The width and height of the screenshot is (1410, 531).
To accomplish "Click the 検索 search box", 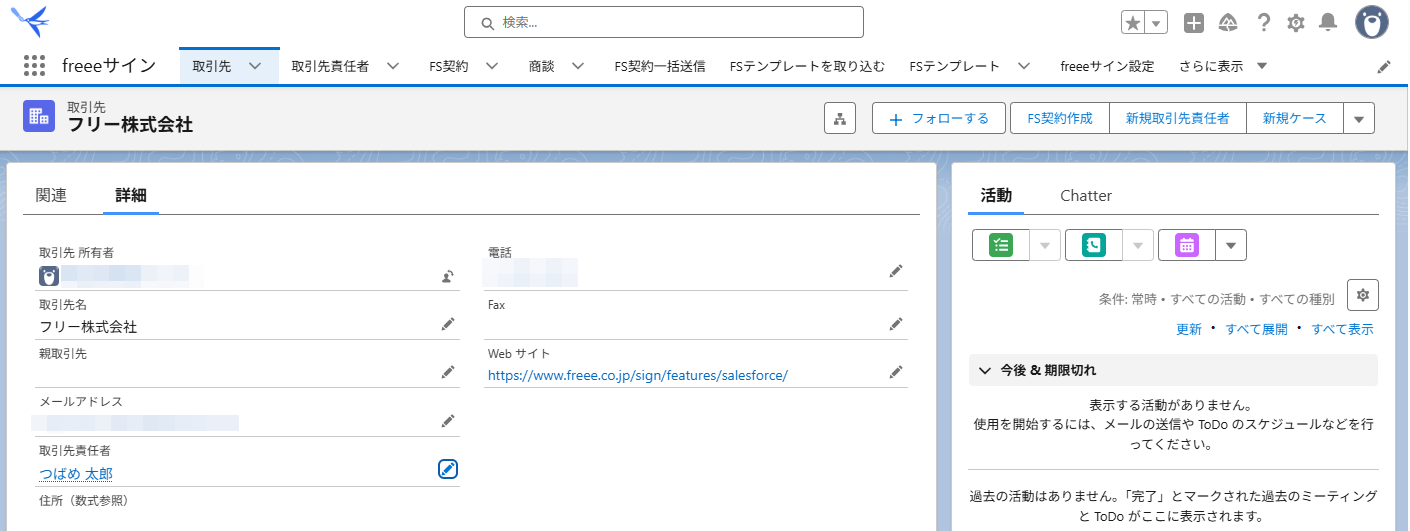I will (664, 22).
